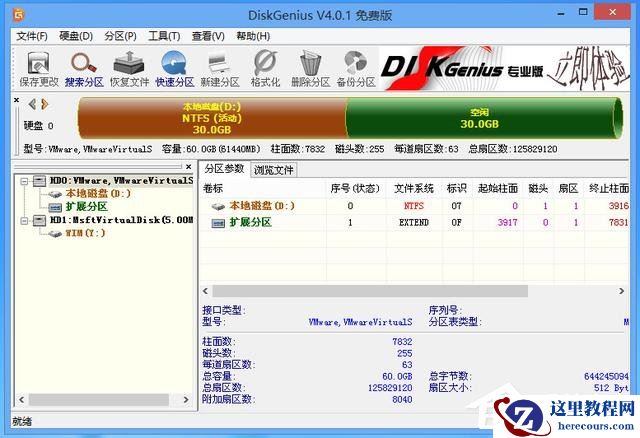Click the partition table horizontal scrollbar thumb
640x438 pixels.
(370, 291)
